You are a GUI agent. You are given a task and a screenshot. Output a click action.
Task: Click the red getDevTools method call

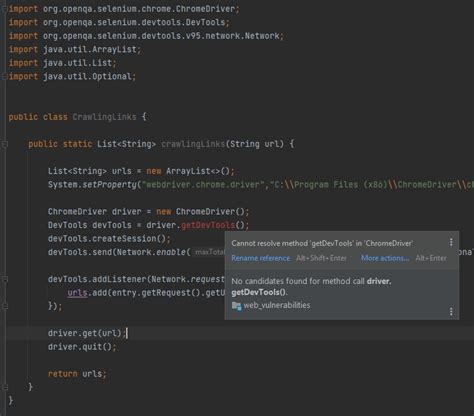click(208, 225)
